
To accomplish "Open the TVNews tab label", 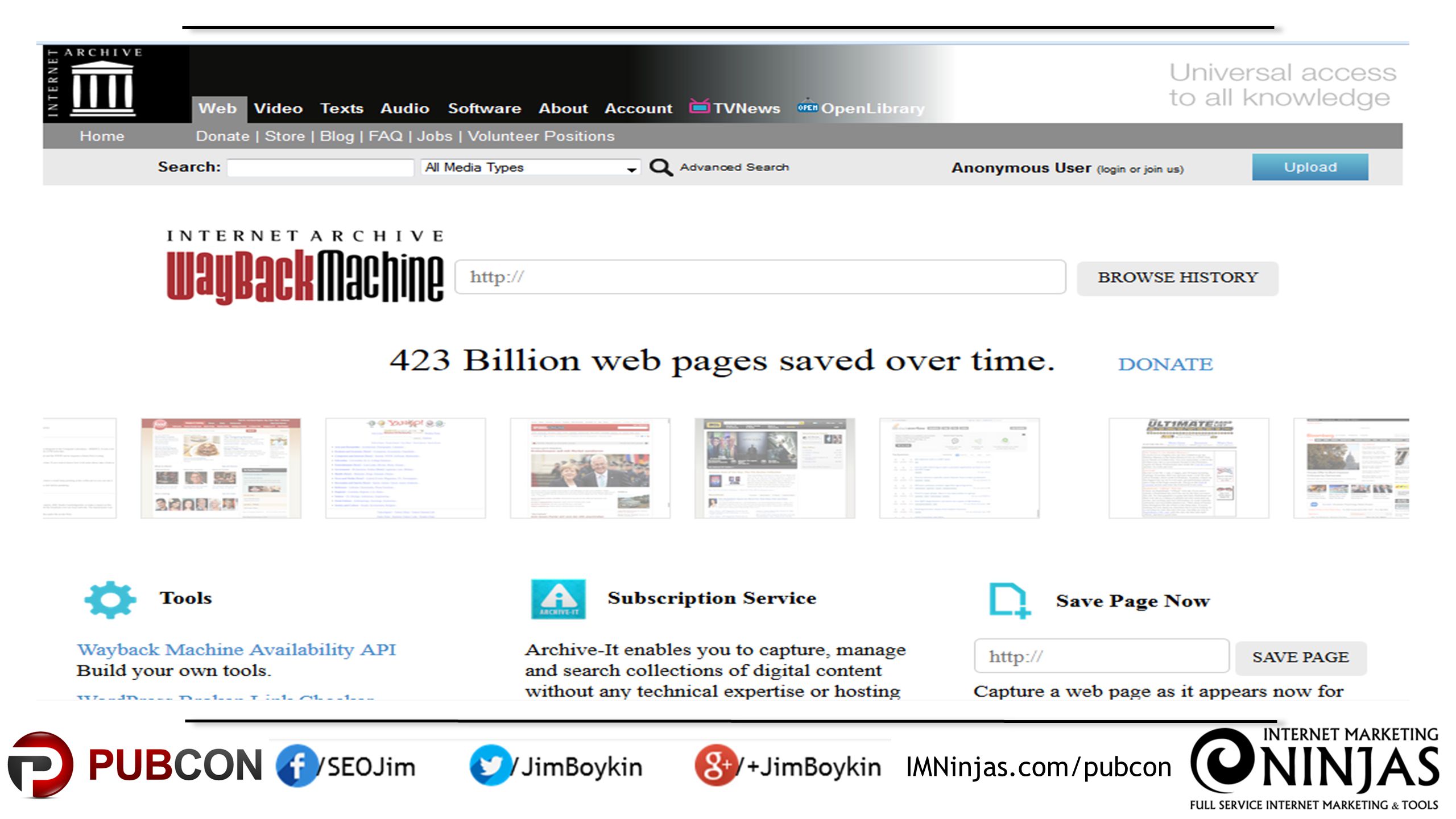I will (747, 108).
